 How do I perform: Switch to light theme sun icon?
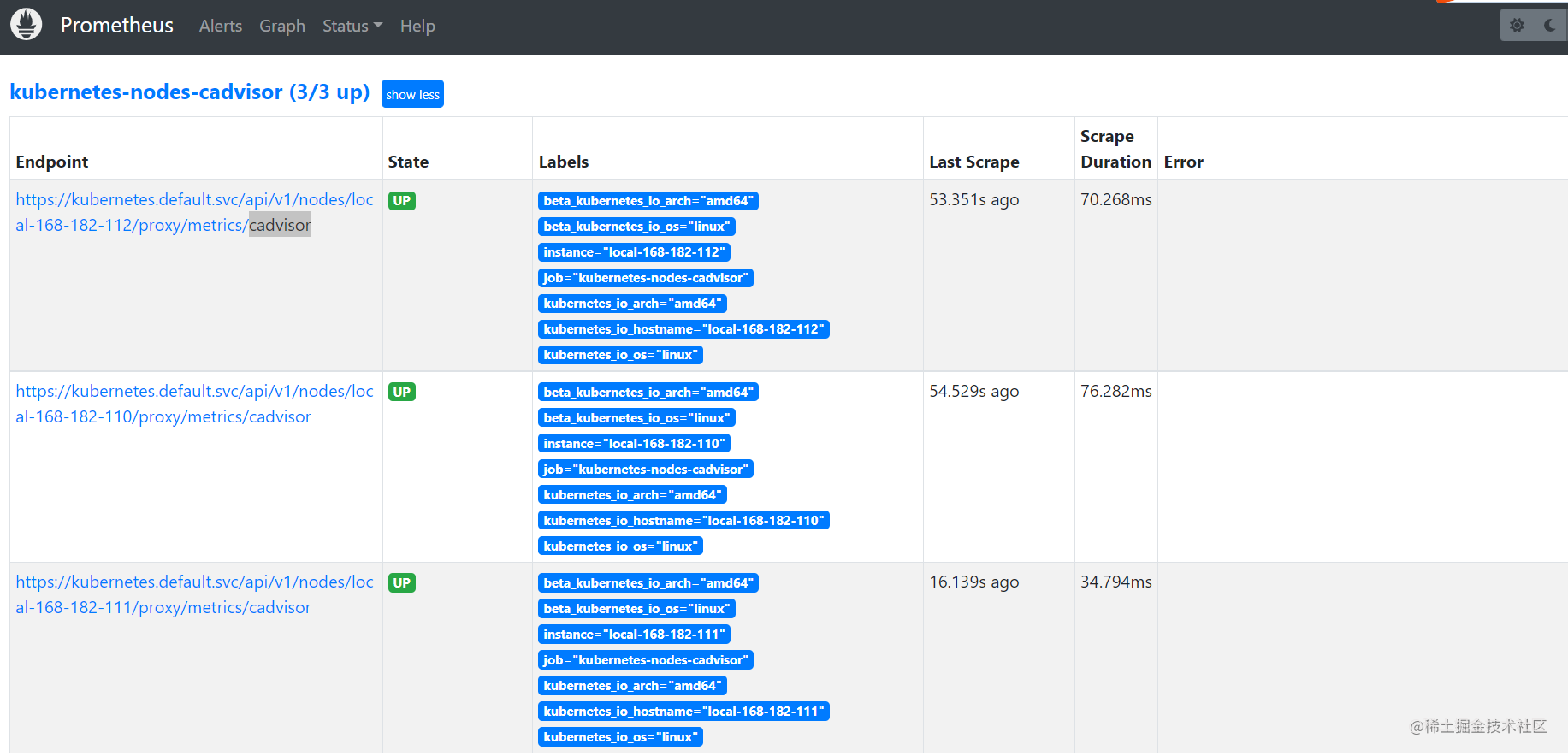click(x=1518, y=26)
